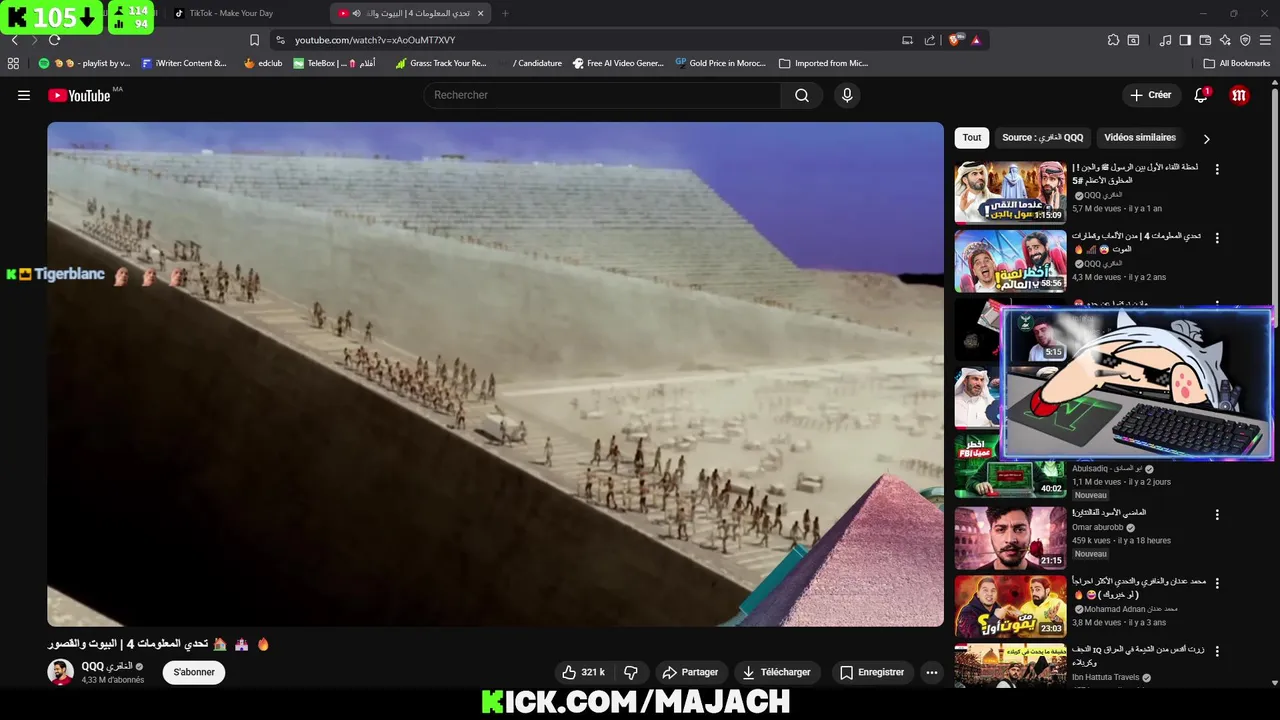Open the iWriter: Content &... bookmark

point(184,63)
